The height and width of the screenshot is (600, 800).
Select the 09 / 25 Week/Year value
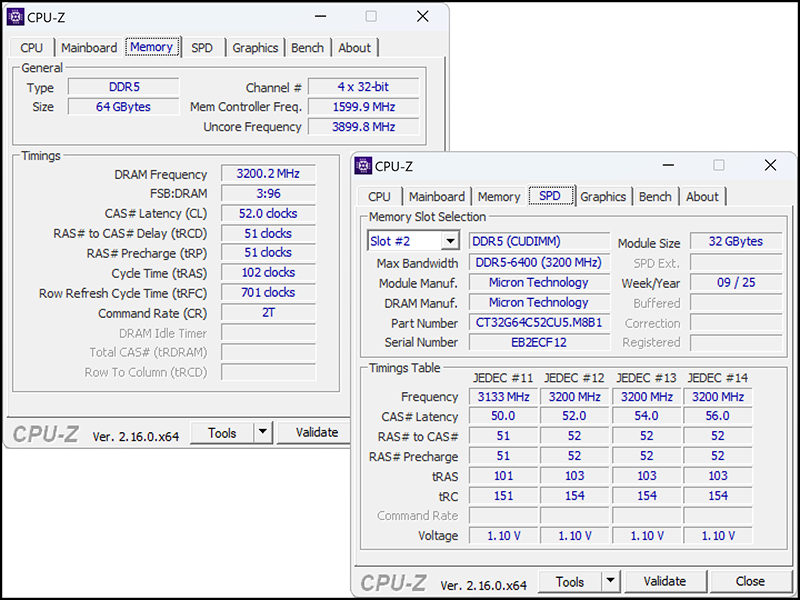[x=736, y=282]
